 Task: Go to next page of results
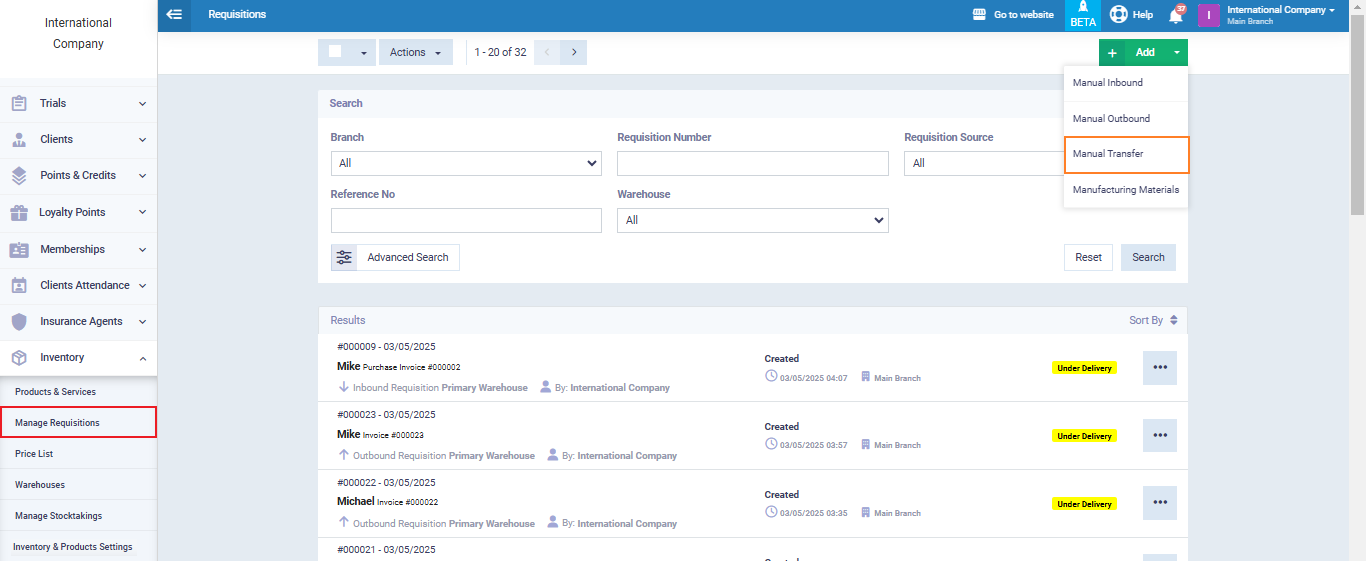point(574,52)
